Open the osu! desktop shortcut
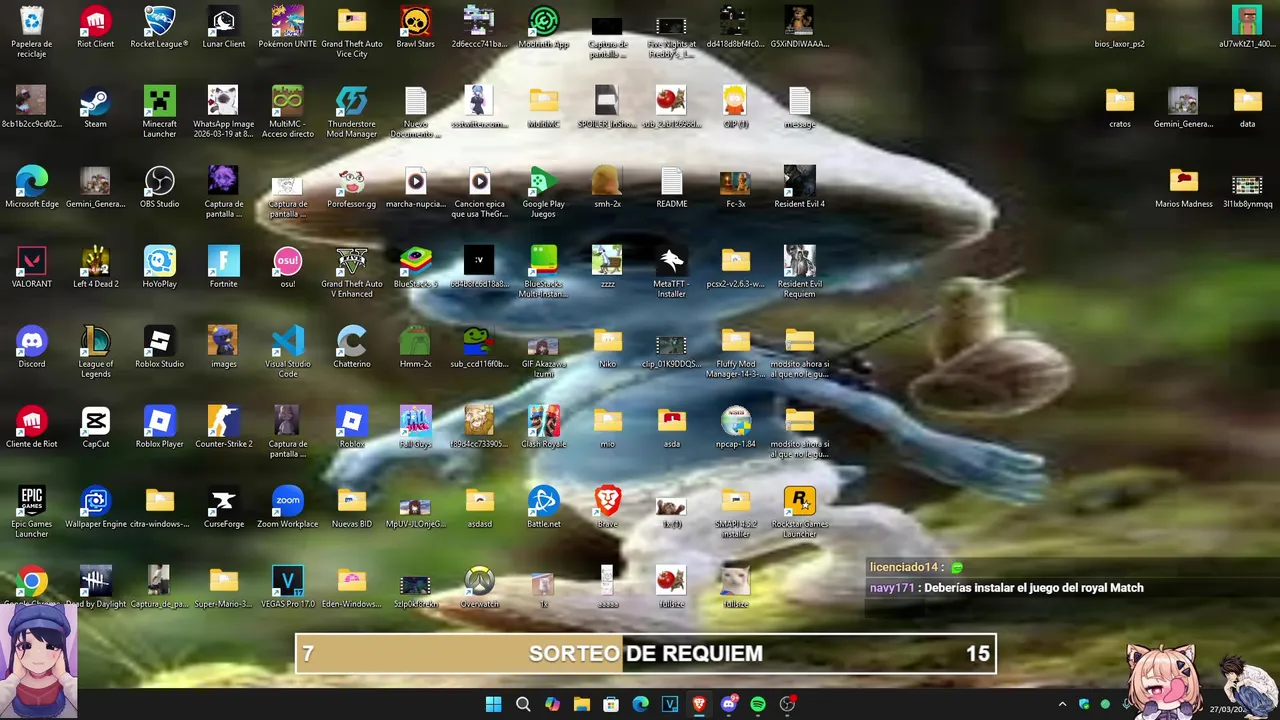The width and height of the screenshot is (1280, 720). coord(288,267)
